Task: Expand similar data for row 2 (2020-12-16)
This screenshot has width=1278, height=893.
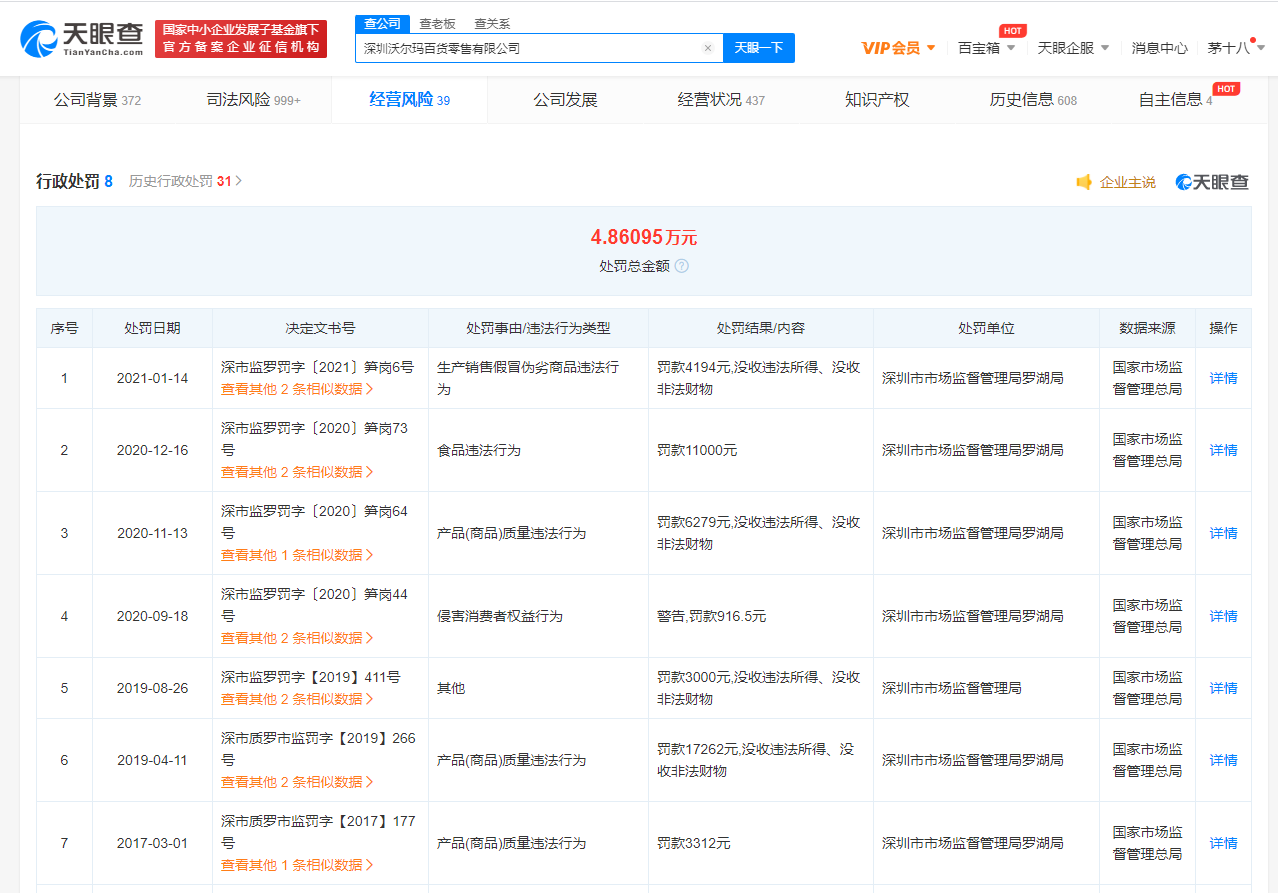Action: tap(297, 472)
